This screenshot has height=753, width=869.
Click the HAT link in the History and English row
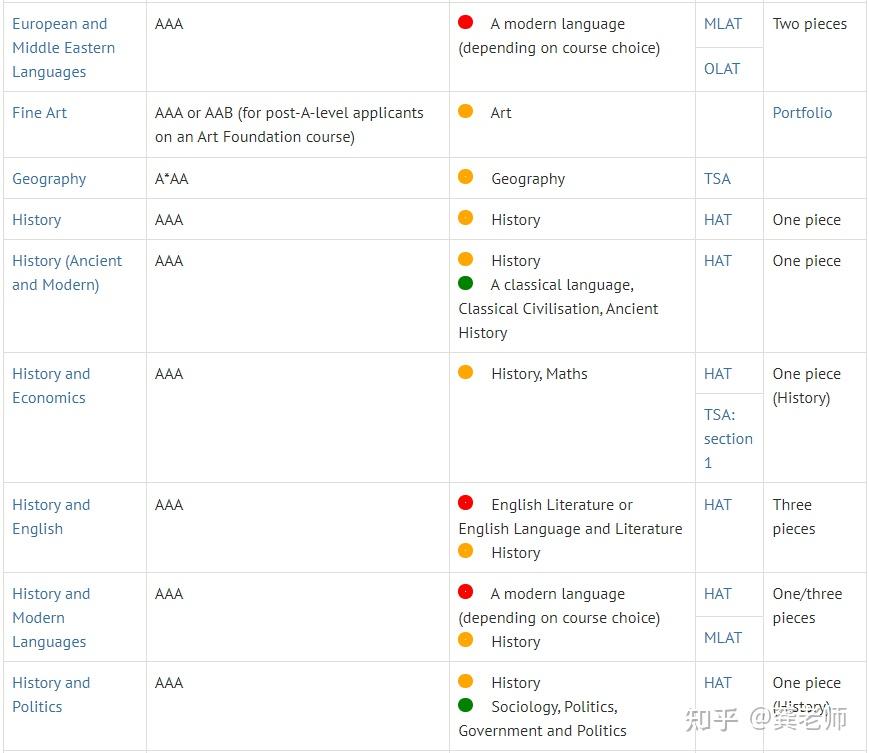718,505
